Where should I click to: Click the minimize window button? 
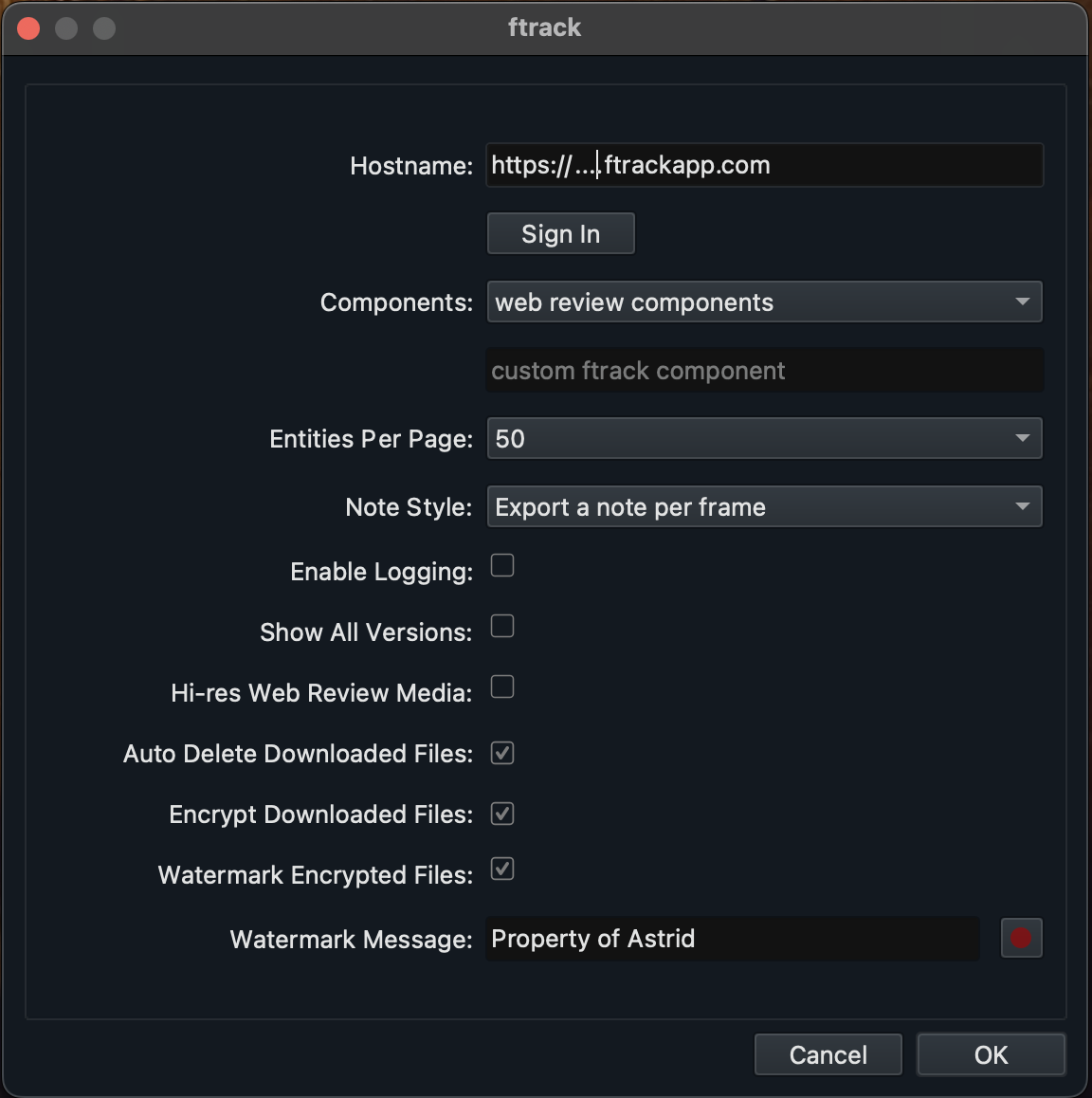[66, 28]
